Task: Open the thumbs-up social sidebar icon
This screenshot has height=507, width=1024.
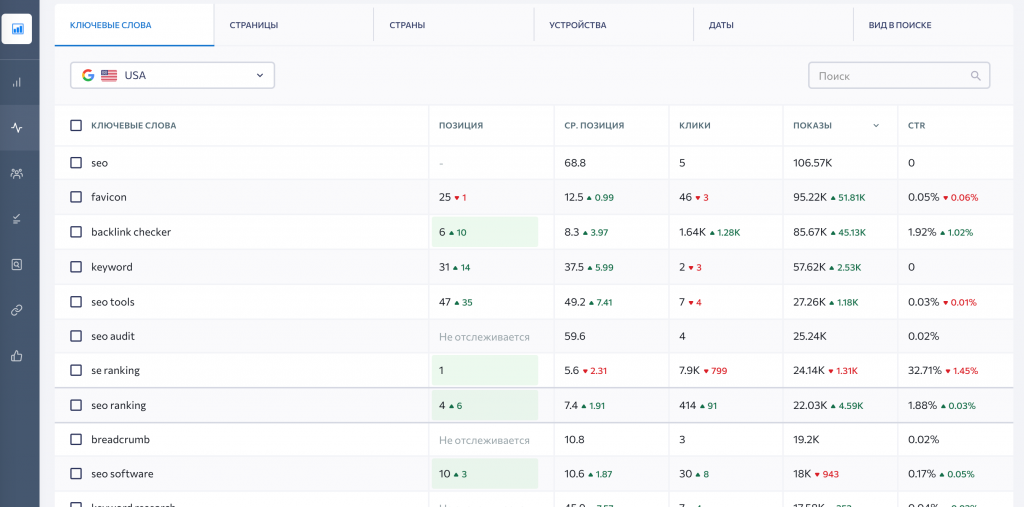Action: (x=17, y=355)
